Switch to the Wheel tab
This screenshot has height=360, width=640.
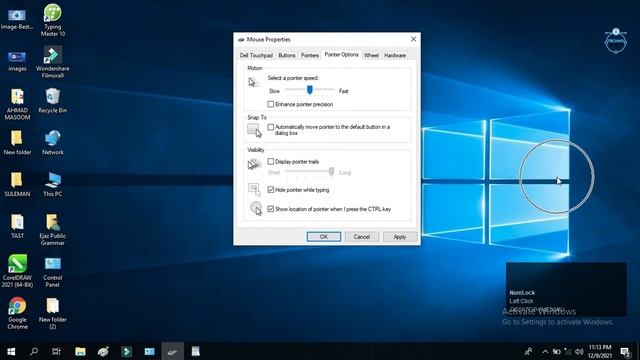(x=371, y=55)
